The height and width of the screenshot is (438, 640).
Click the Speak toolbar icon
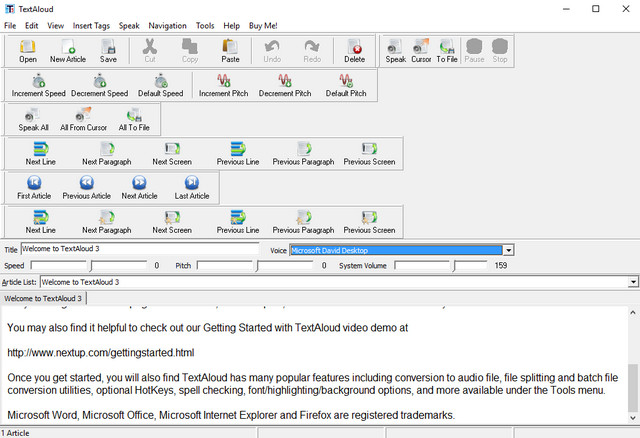tap(396, 51)
